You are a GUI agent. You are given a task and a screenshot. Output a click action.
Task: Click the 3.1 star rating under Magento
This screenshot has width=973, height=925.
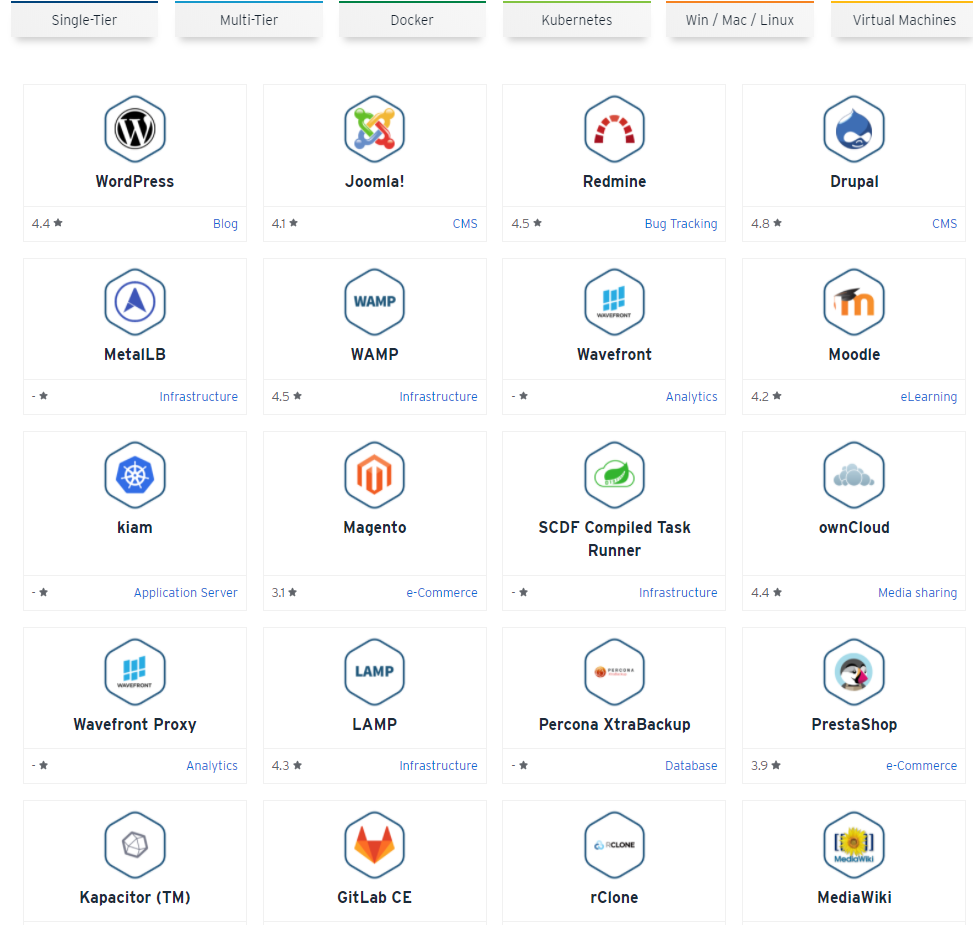[284, 592]
